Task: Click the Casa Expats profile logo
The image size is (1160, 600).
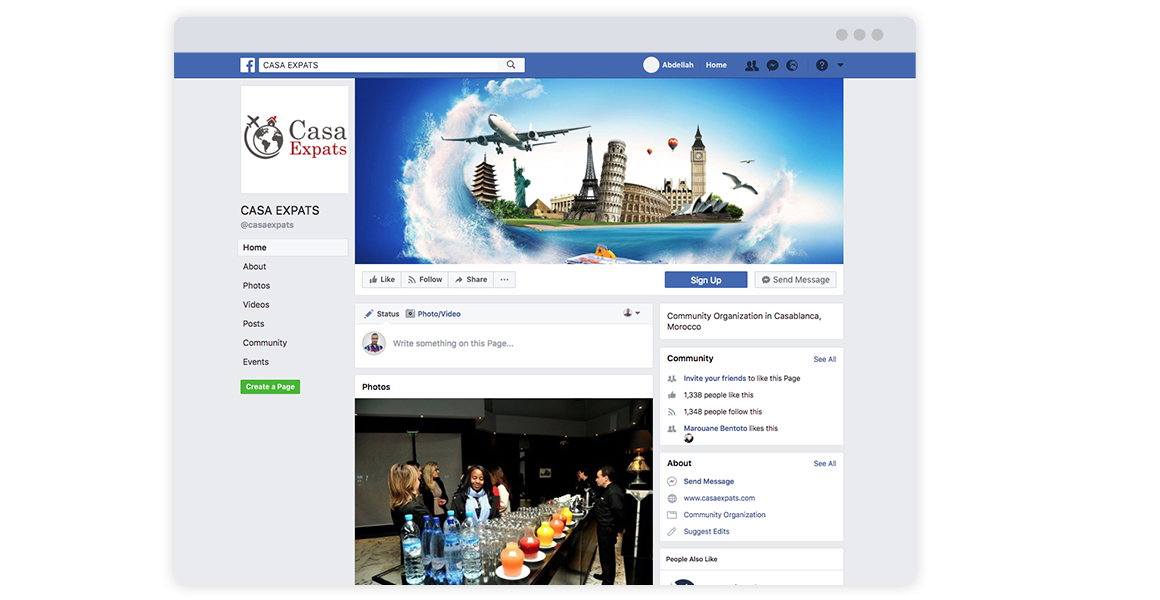Action: [x=295, y=139]
